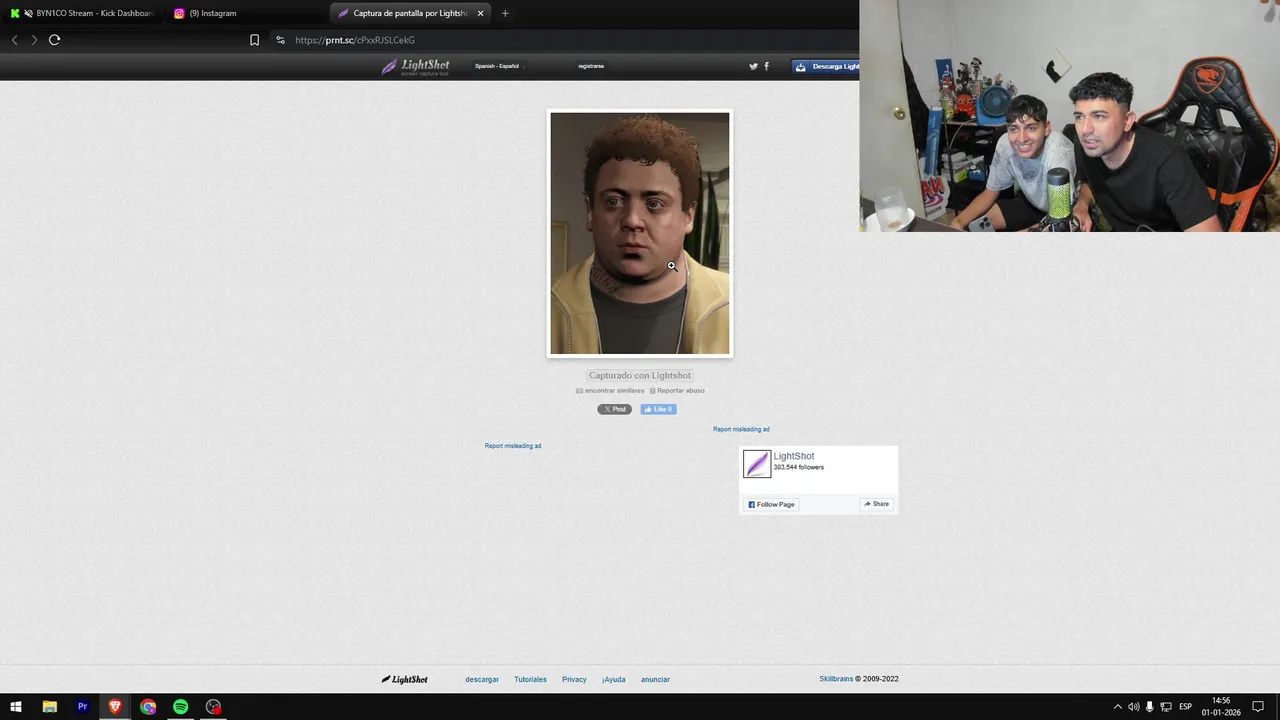Click the Skillbrains footer link
Screen dimensions: 1280x720
[836, 679]
